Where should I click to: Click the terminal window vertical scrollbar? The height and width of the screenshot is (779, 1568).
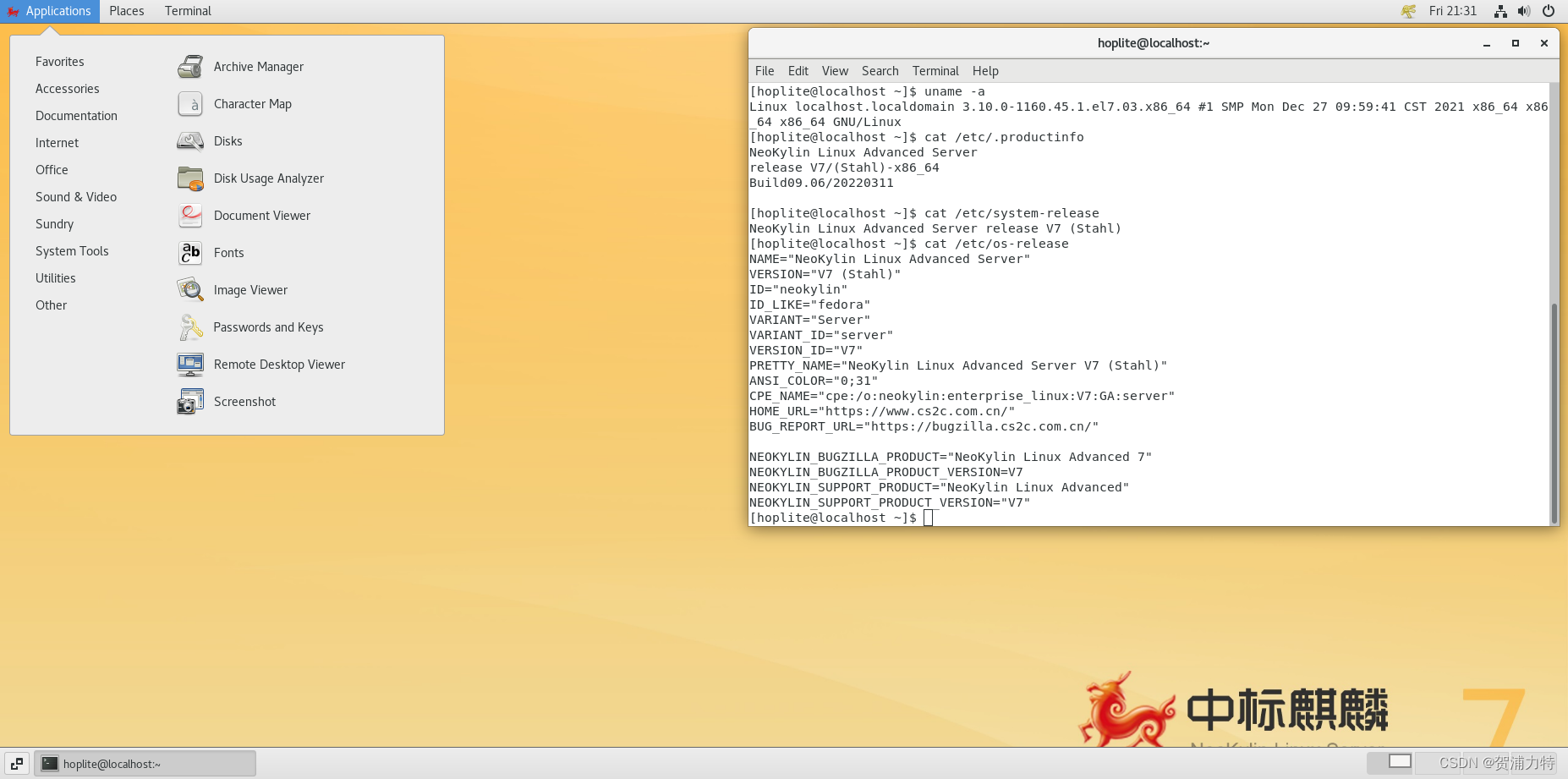(1554, 413)
